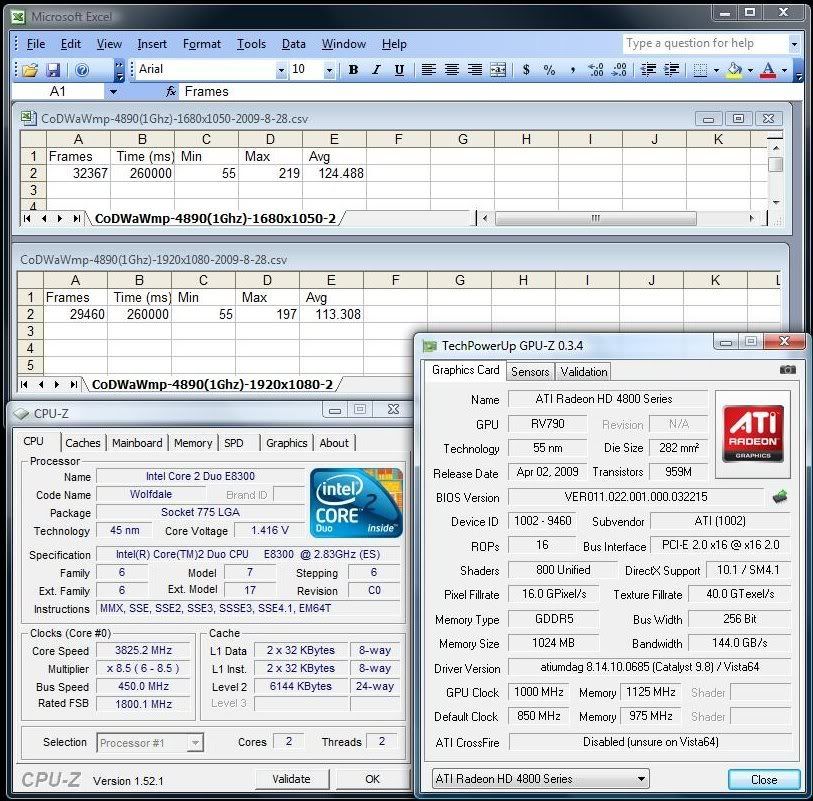Switch to CPU-Z Memory tab
Viewport: 813px width, 801px height.
pos(193,443)
